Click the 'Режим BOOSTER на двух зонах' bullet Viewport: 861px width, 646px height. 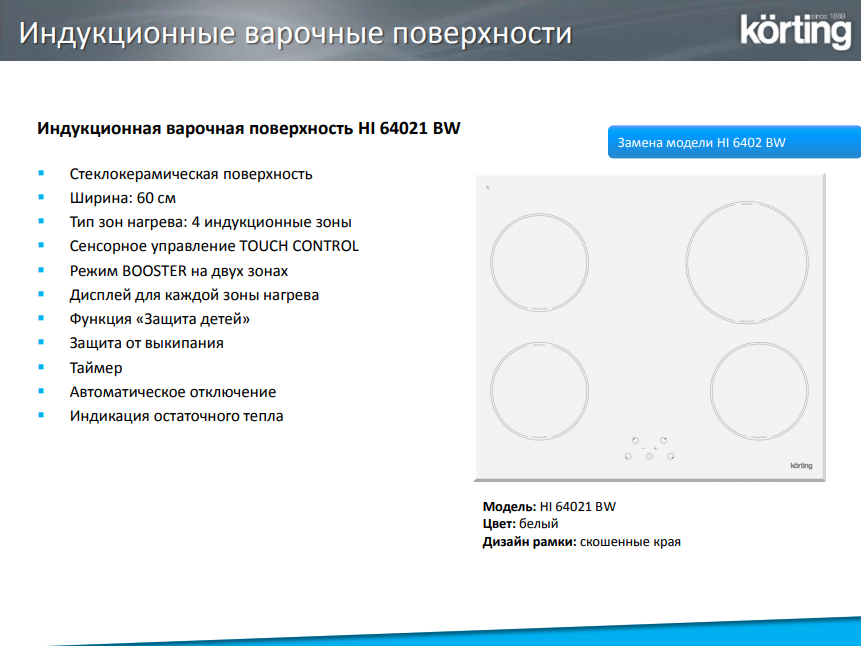(x=179, y=270)
